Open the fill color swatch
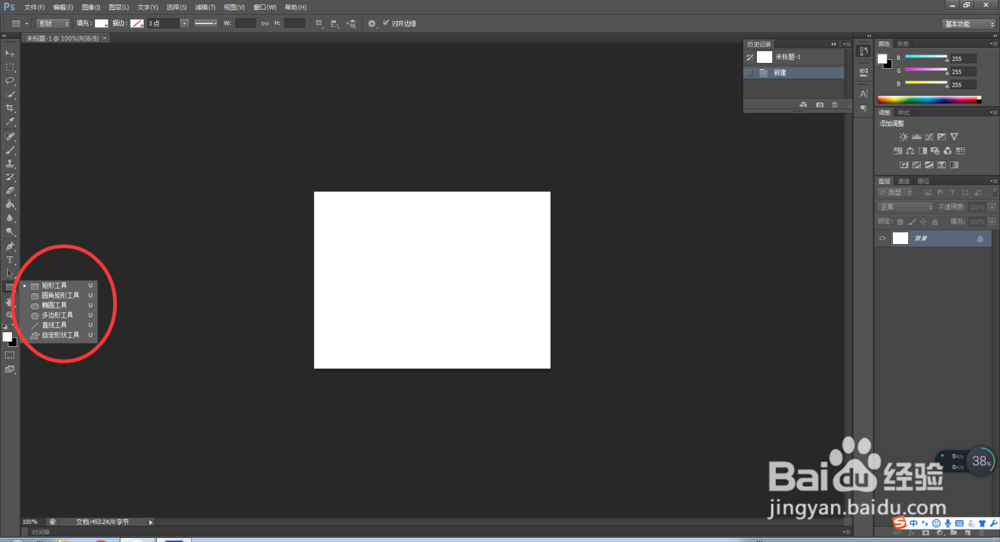The height and width of the screenshot is (542, 1000). (101, 24)
